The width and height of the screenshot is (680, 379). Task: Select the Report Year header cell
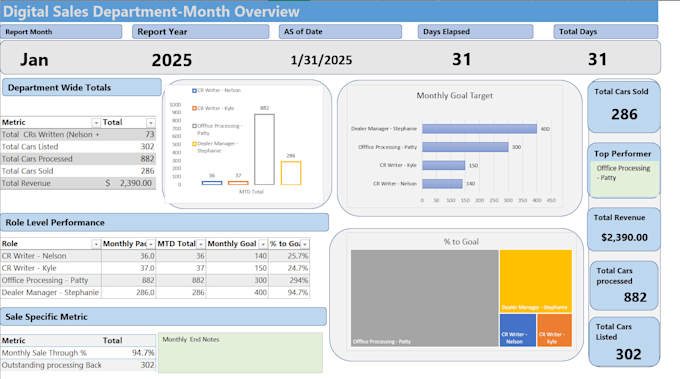(x=200, y=32)
